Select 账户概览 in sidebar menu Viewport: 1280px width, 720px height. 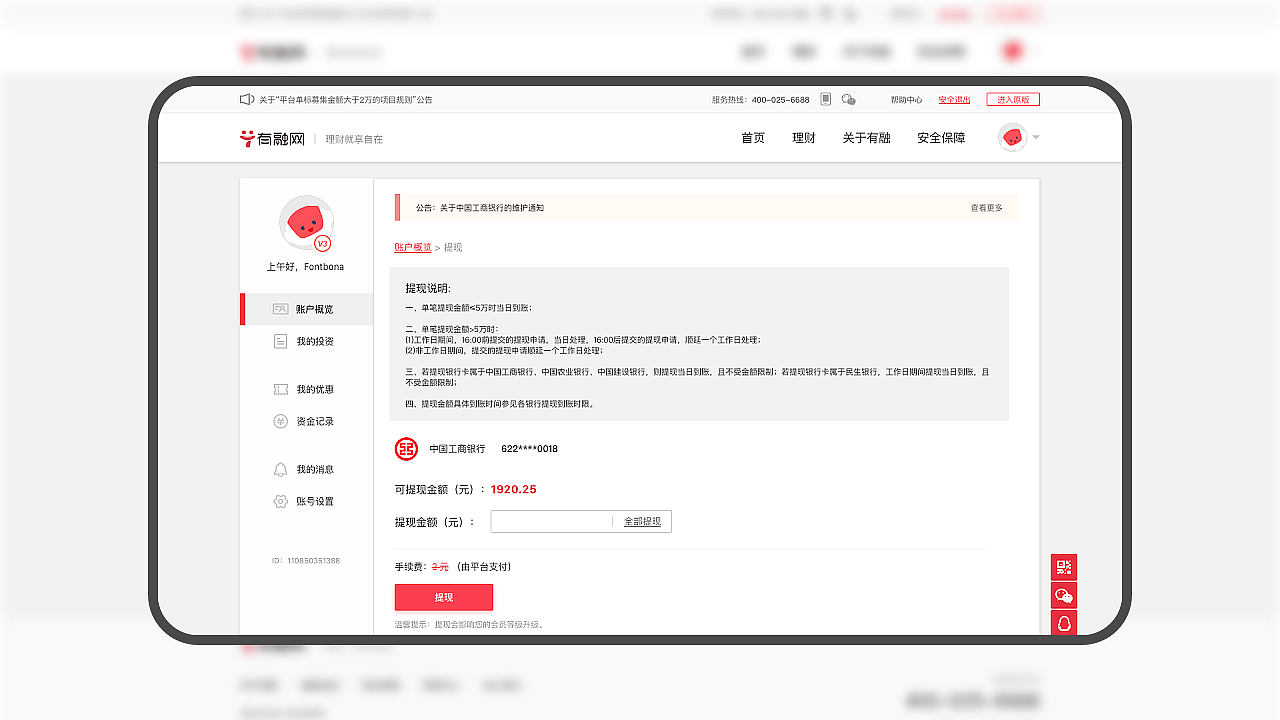tap(306, 309)
